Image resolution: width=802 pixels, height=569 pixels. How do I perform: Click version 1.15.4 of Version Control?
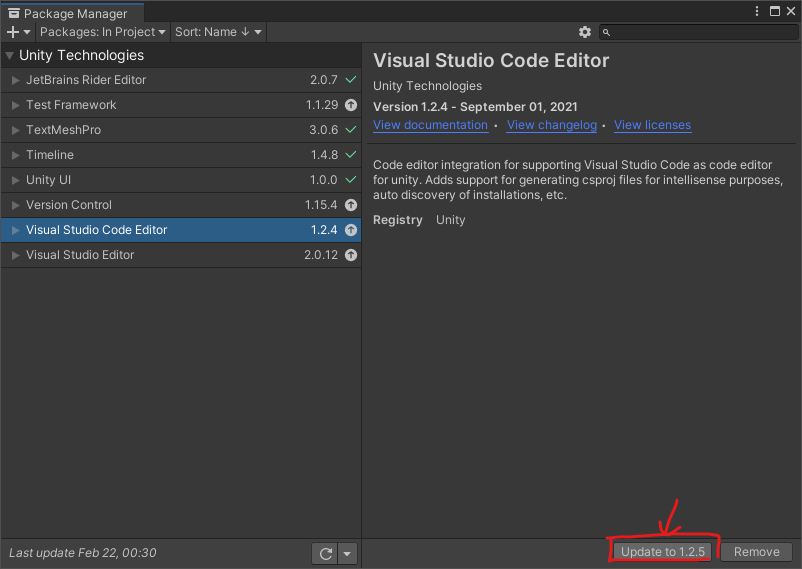coord(321,205)
